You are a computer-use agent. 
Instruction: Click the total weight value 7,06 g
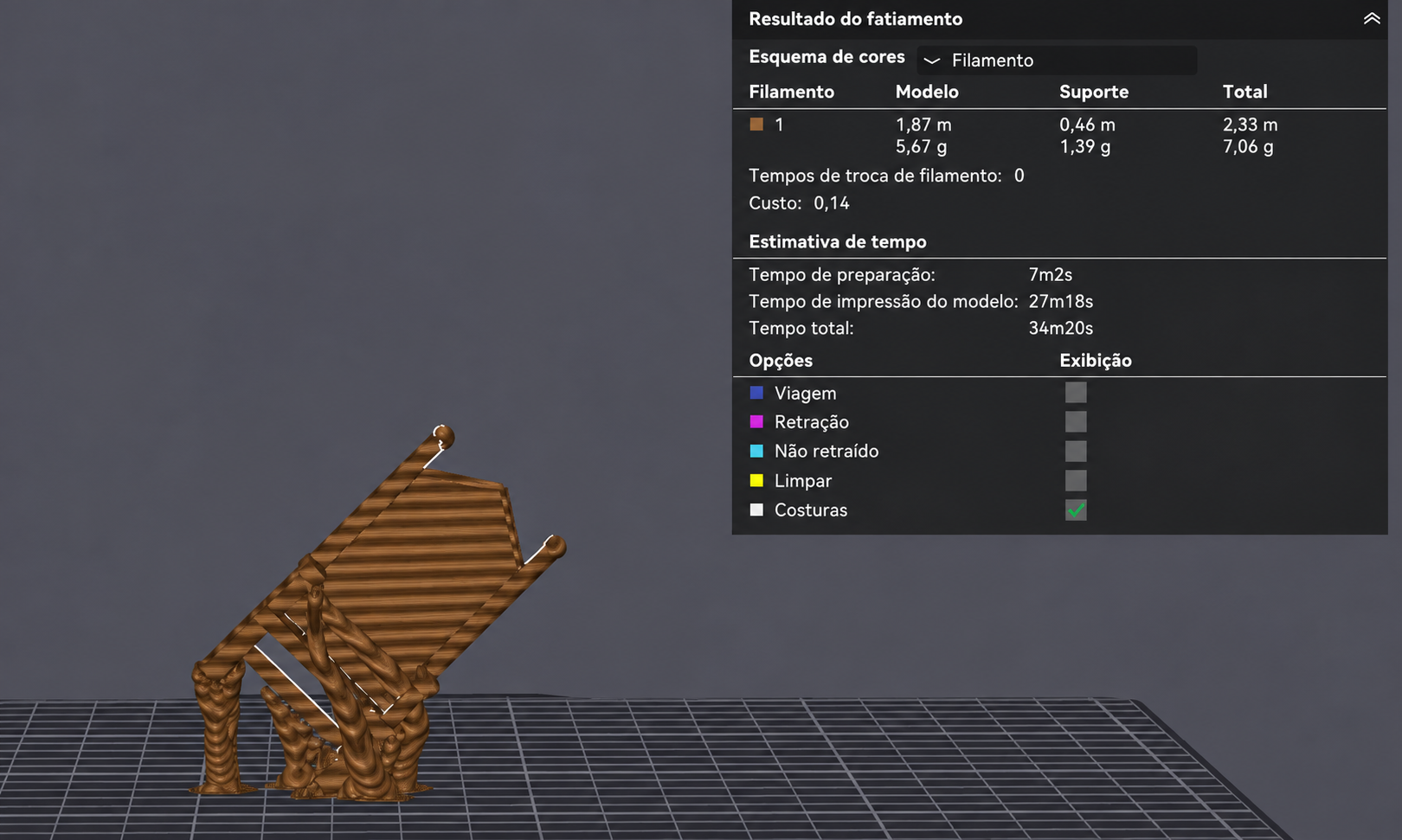point(1248,147)
